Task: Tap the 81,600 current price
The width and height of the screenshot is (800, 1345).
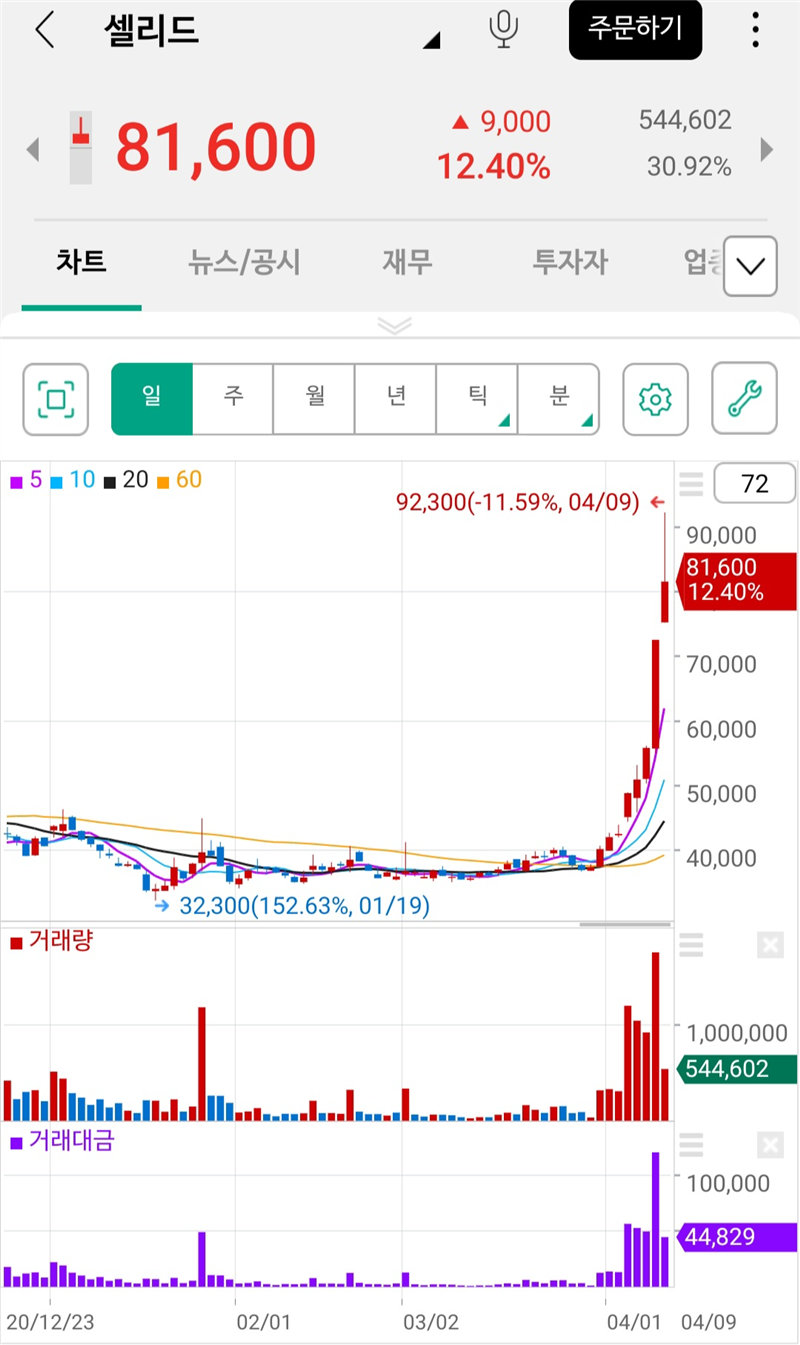Action: (x=216, y=148)
